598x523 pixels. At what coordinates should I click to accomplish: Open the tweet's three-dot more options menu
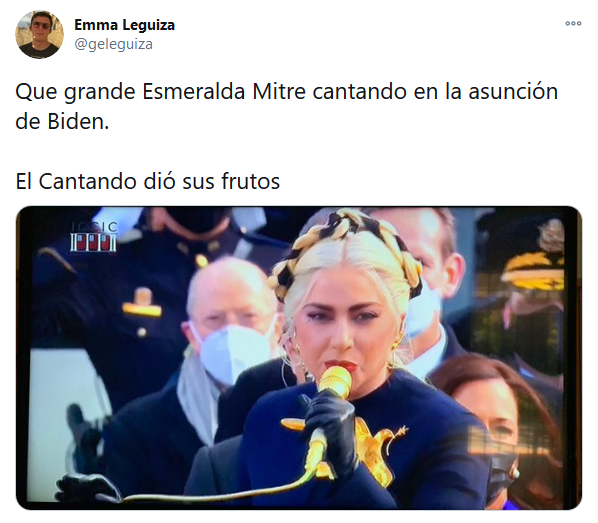pyautogui.click(x=573, y=24)
